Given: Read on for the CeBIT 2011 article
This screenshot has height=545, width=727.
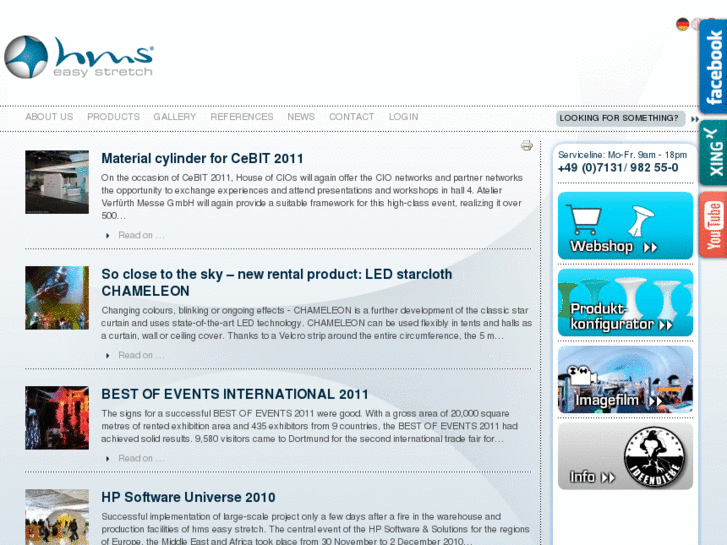Looking at the screenshot, I should pos(140,235).
